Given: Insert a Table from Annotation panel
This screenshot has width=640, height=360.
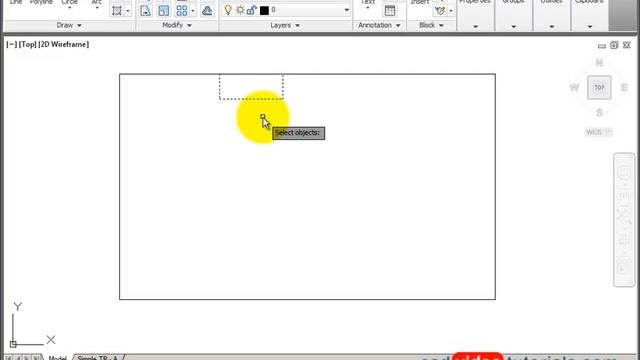Looking at the screenshot, I should click(390, 11).
